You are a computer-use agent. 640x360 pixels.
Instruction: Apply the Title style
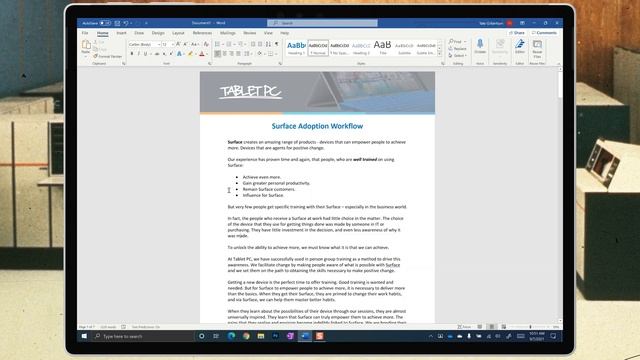point(382,48)
